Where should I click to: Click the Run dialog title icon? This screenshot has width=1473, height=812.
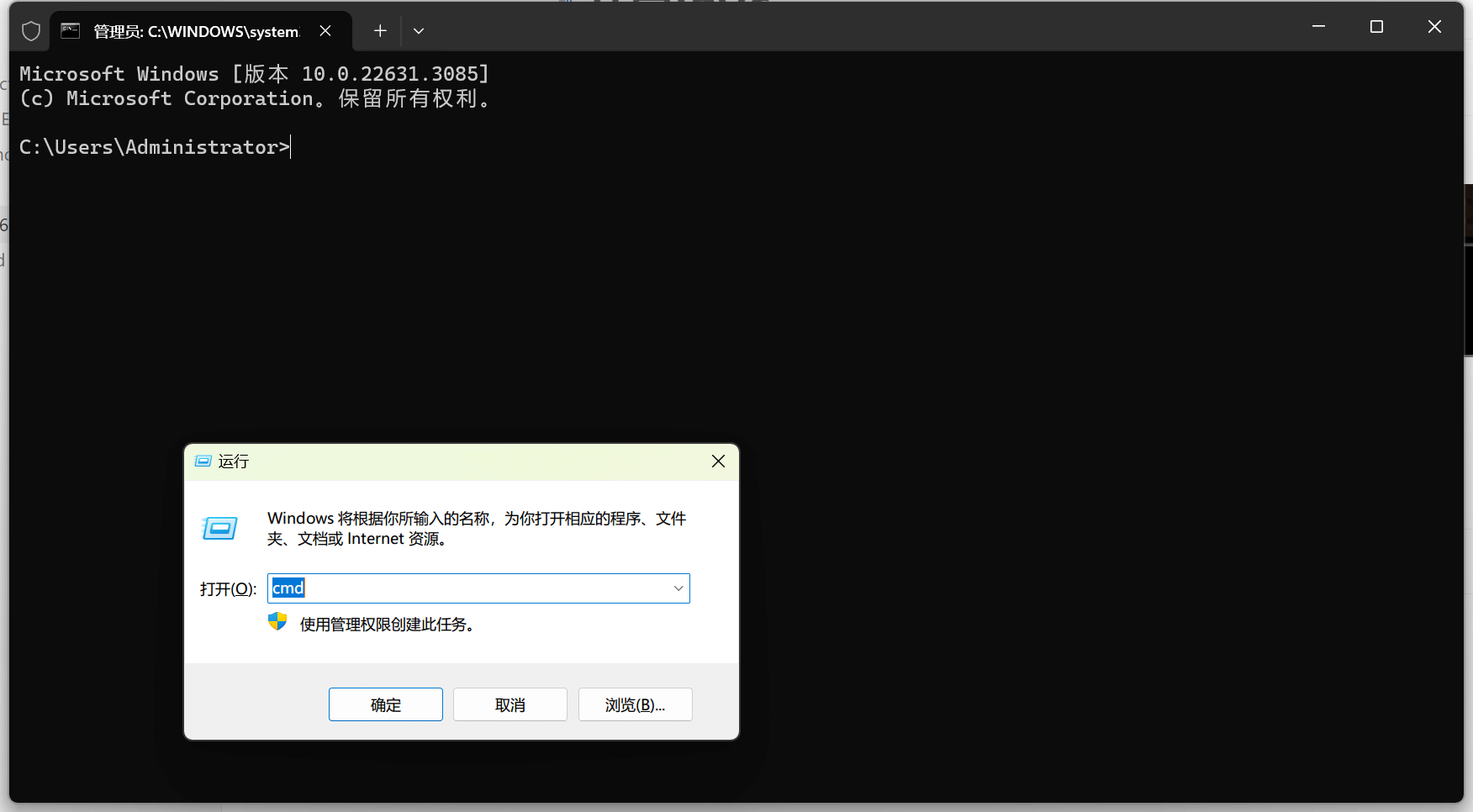[203, 461]
